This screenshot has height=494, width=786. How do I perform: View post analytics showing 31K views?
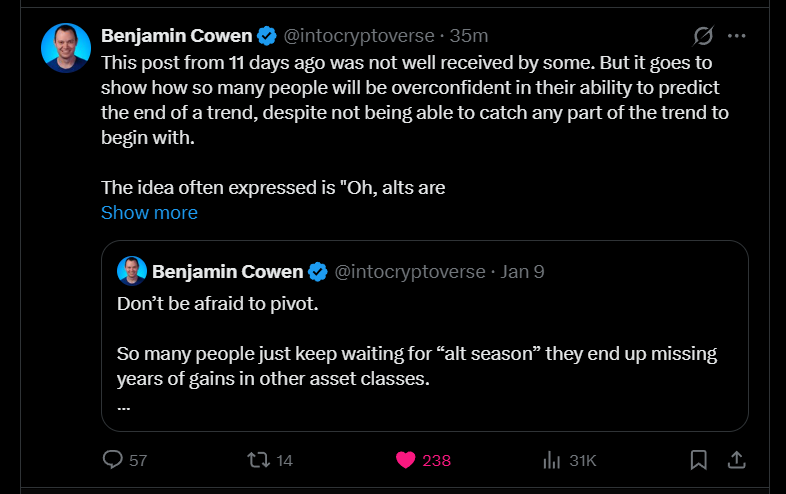pyautogui.click(x=550, y=460)
